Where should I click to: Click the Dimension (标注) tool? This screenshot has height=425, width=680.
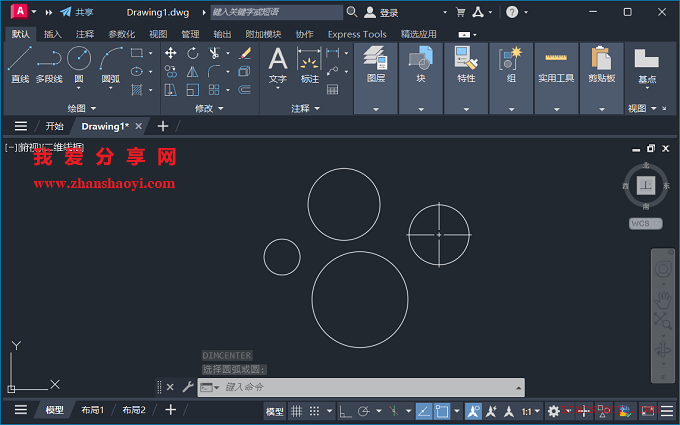[x=310, y=64]
